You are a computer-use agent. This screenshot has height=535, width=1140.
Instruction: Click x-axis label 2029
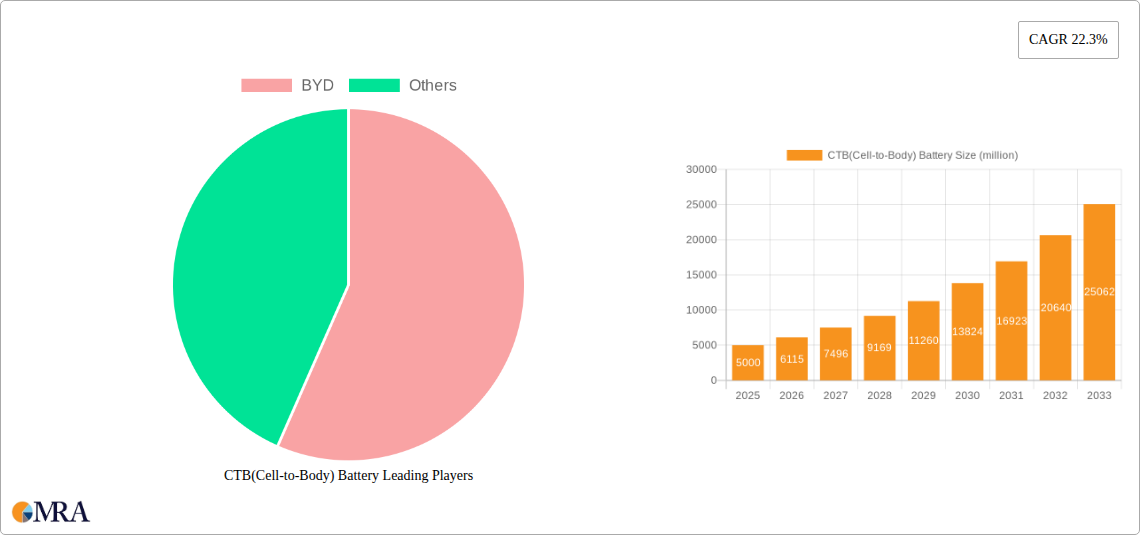[x=923, y=395]
